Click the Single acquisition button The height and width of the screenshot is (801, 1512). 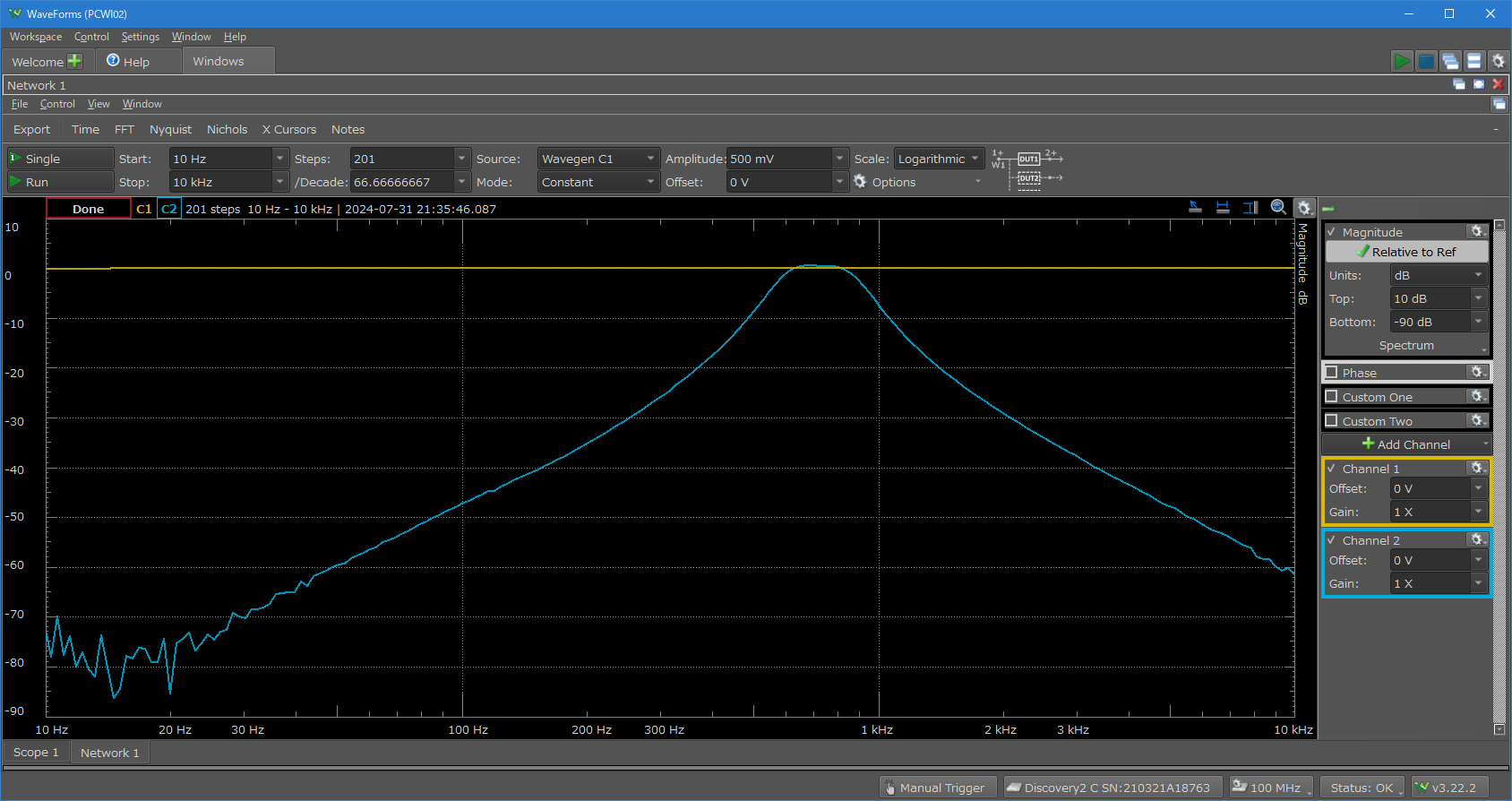(x=60, y=159)
